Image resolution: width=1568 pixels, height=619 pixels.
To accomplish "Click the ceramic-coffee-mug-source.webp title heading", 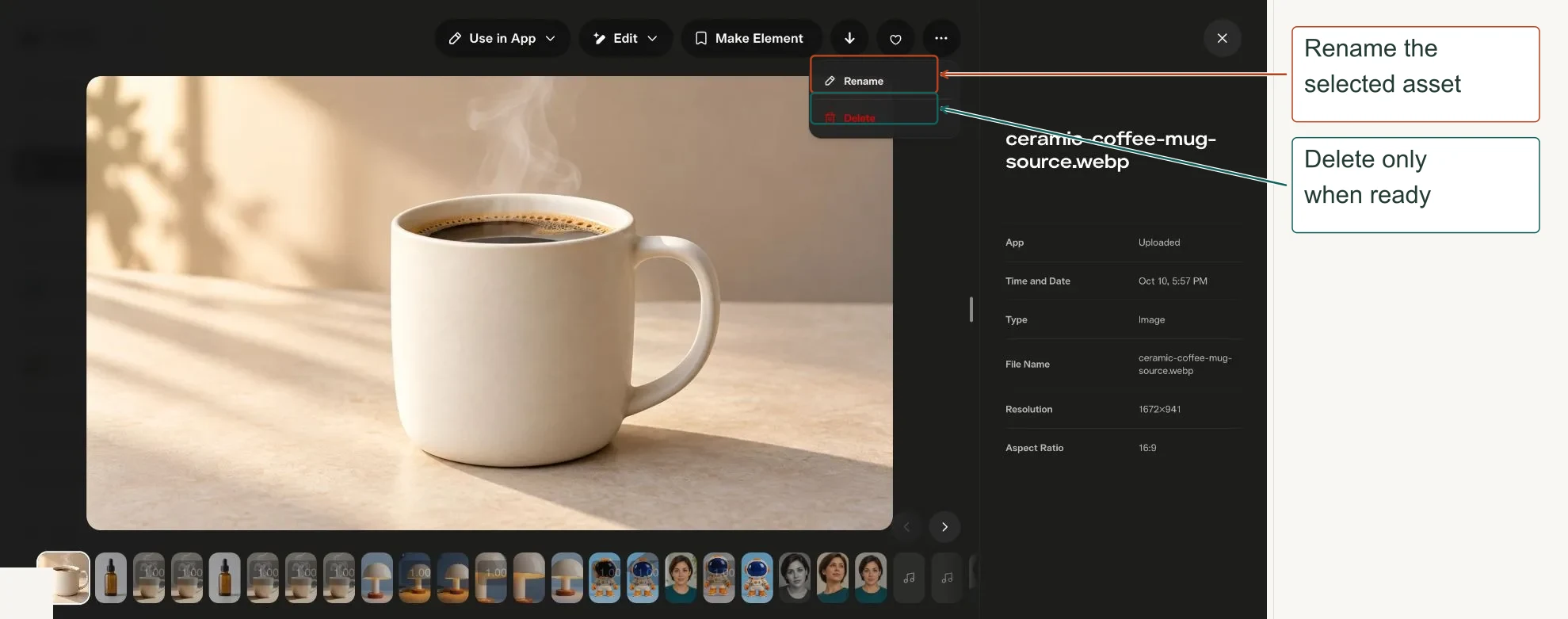I will [1111, 150].
